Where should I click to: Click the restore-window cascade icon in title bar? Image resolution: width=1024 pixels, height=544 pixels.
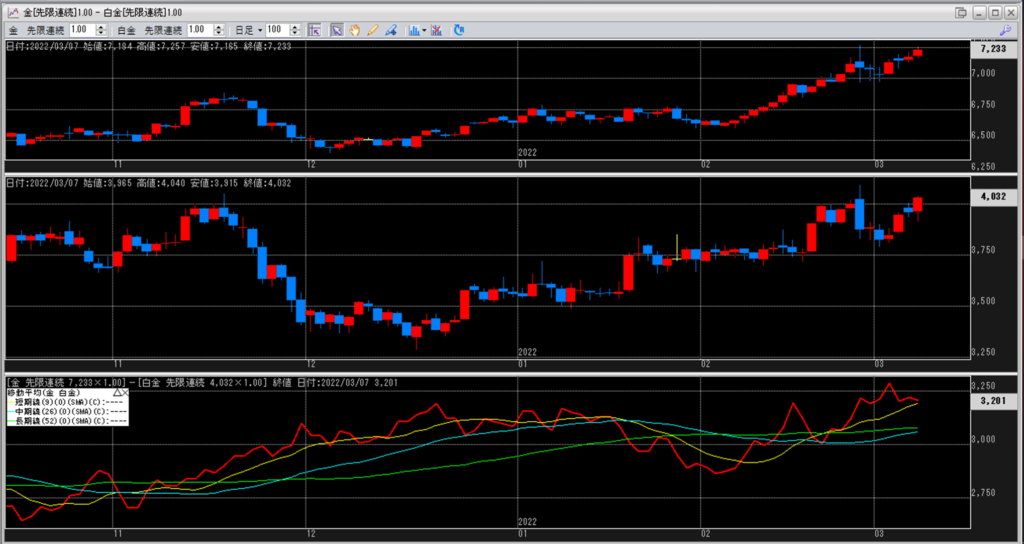click(x=962, y=11)
